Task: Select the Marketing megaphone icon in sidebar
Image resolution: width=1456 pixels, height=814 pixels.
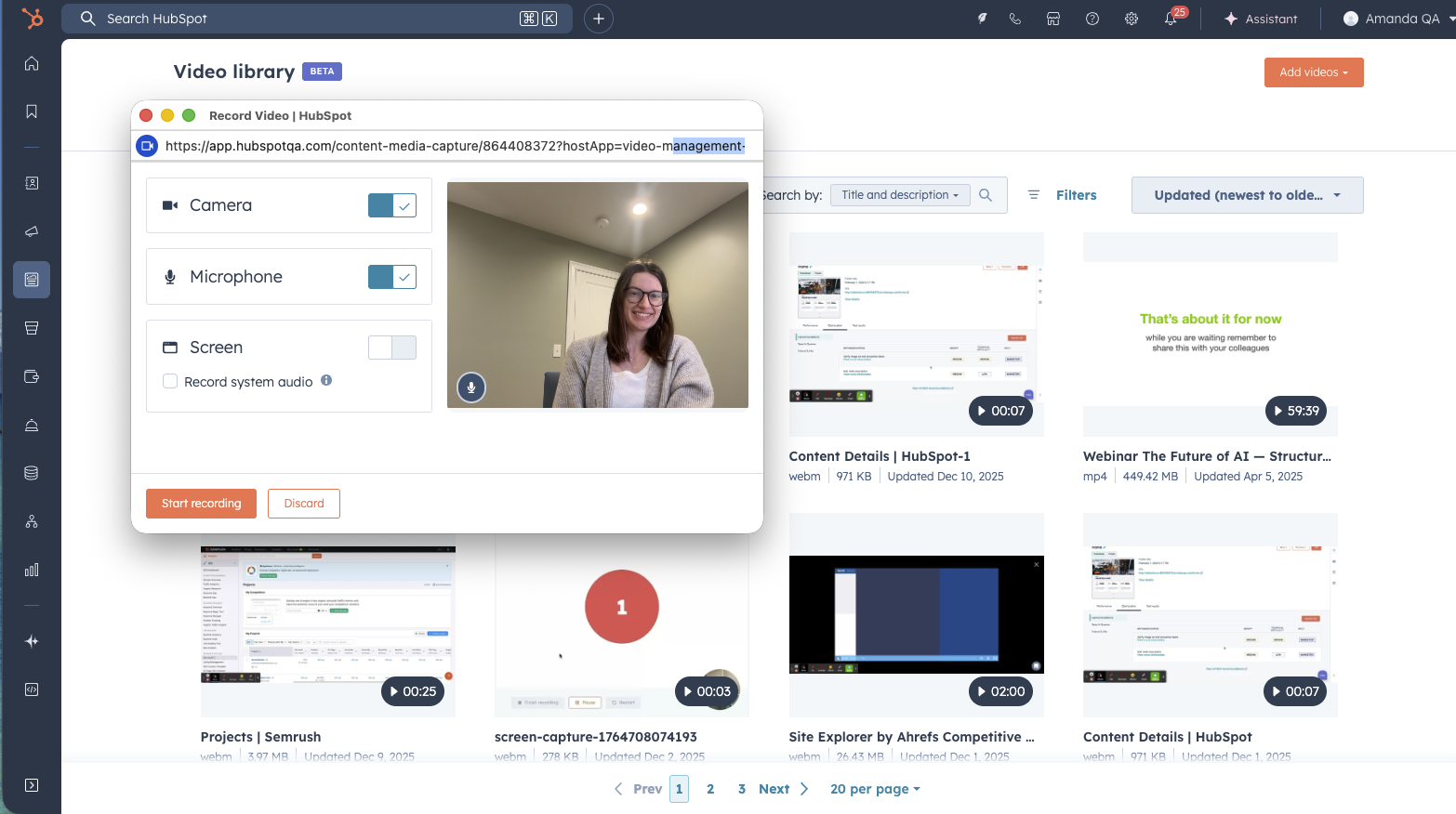Action: tap(31, 231)
